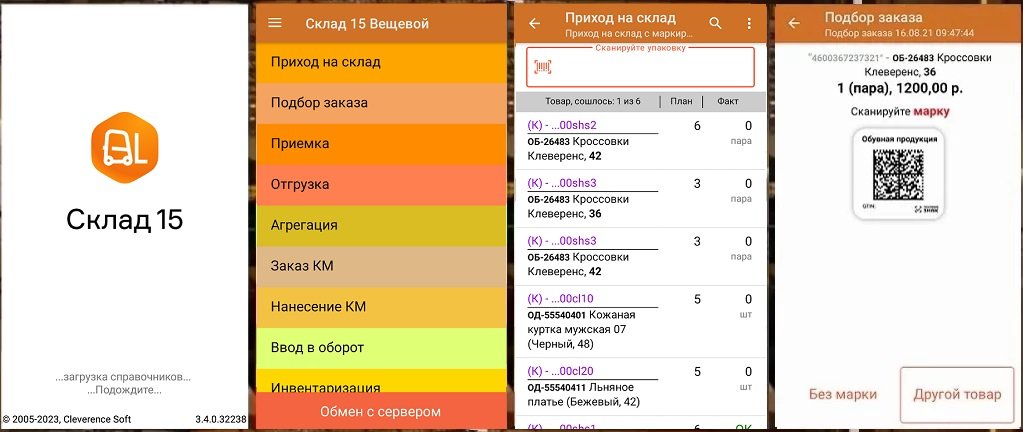Click the Сканируйте марку prompt

click(900, 112)
